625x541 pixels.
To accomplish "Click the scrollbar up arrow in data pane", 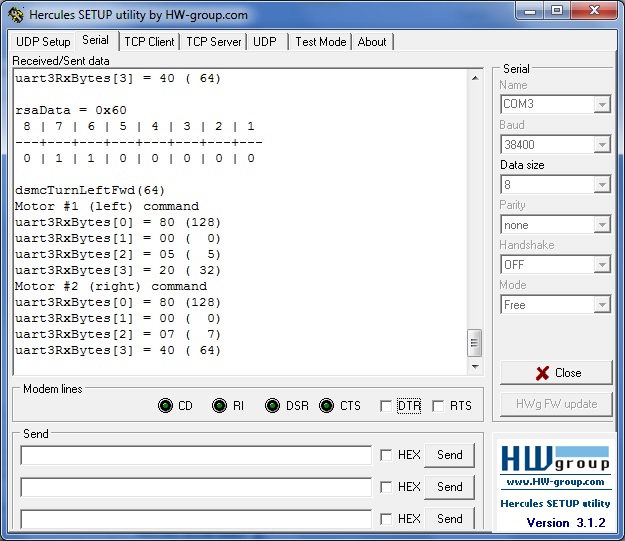I will 475,78.
